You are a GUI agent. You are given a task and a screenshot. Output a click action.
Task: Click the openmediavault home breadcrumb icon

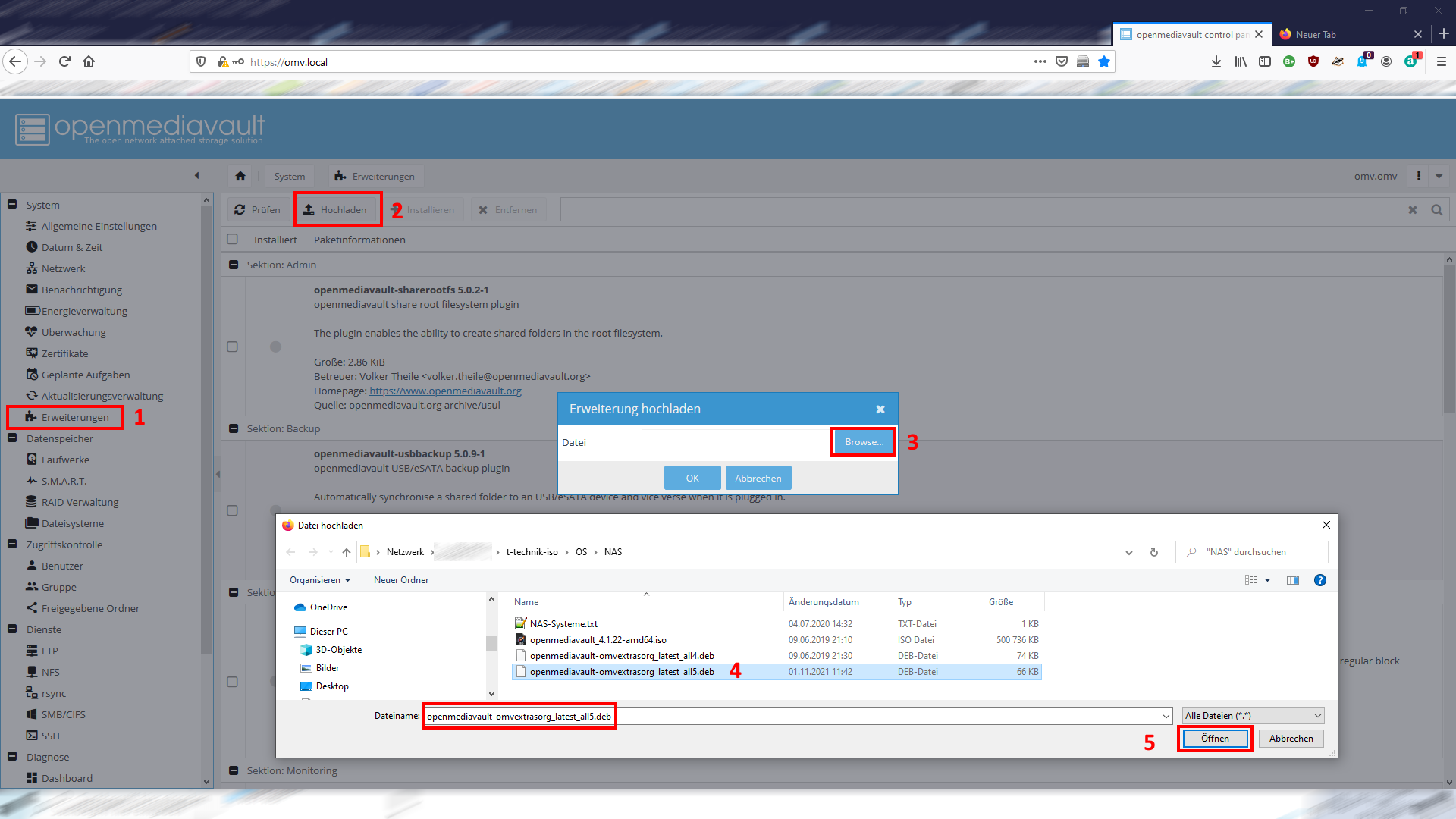pyautogui.click(x=240, y=176)
